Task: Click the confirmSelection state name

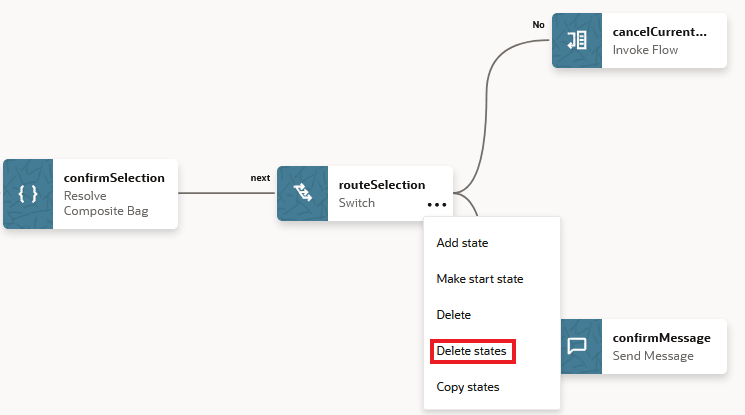Action: tap(114, 178)
